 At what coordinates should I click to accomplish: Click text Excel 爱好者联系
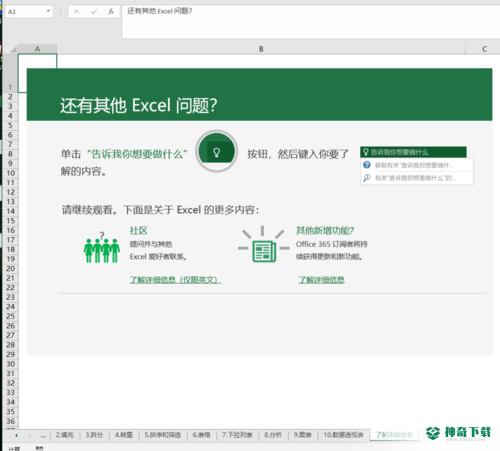click(158, 256)
